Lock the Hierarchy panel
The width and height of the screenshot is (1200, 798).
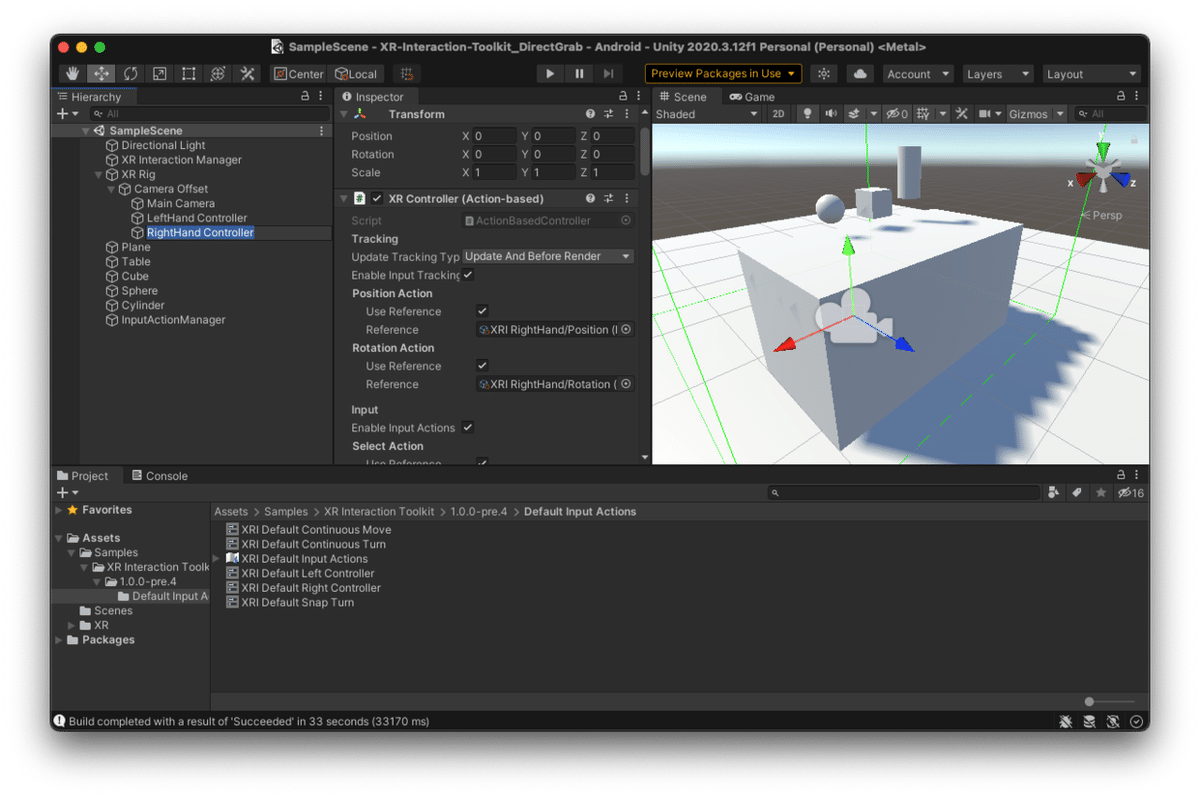pyautogui.click(x=305, y=97)
